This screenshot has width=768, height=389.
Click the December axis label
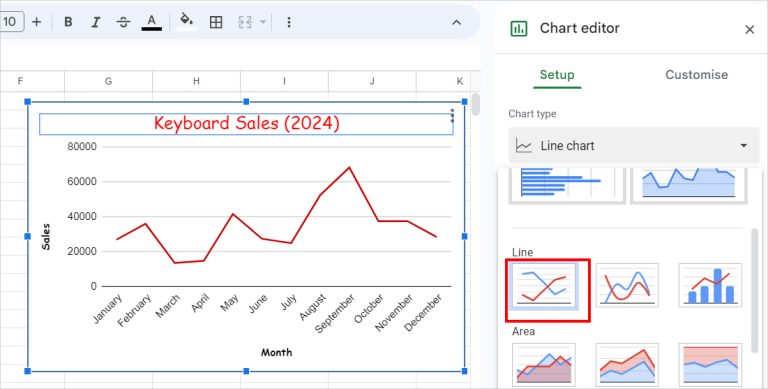[423, 313]
